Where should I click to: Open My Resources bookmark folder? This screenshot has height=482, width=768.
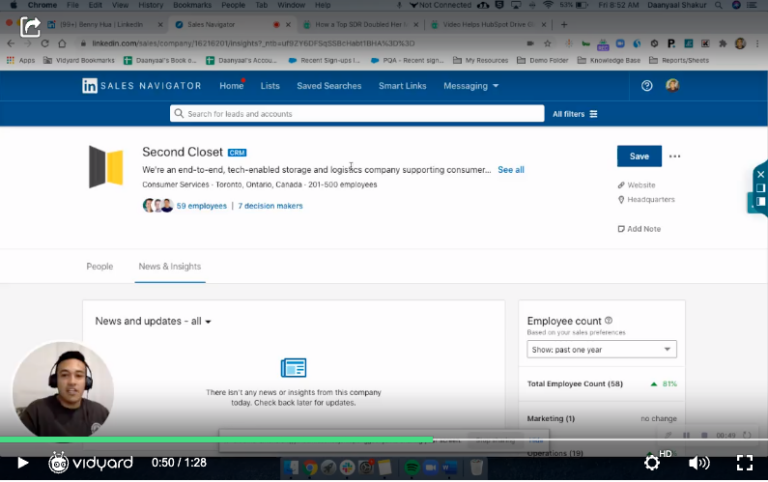coord(480,60)
